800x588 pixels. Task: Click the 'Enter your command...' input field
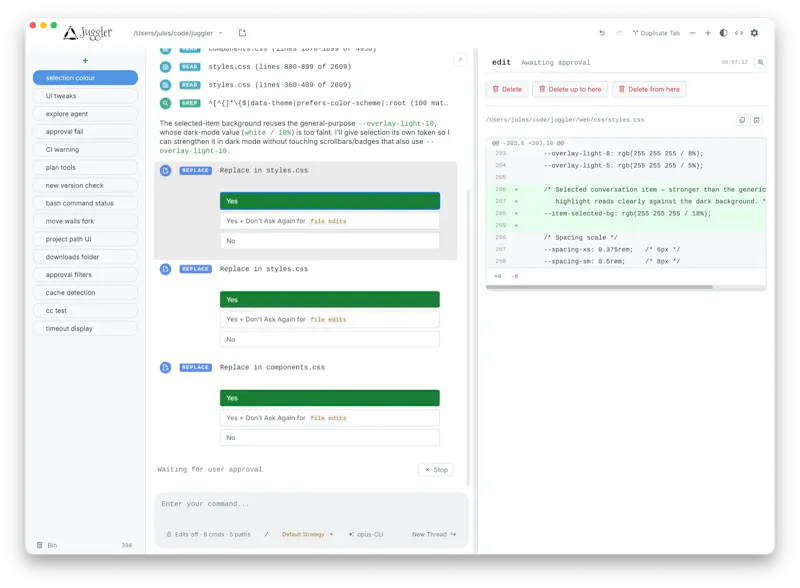(311, 504)
